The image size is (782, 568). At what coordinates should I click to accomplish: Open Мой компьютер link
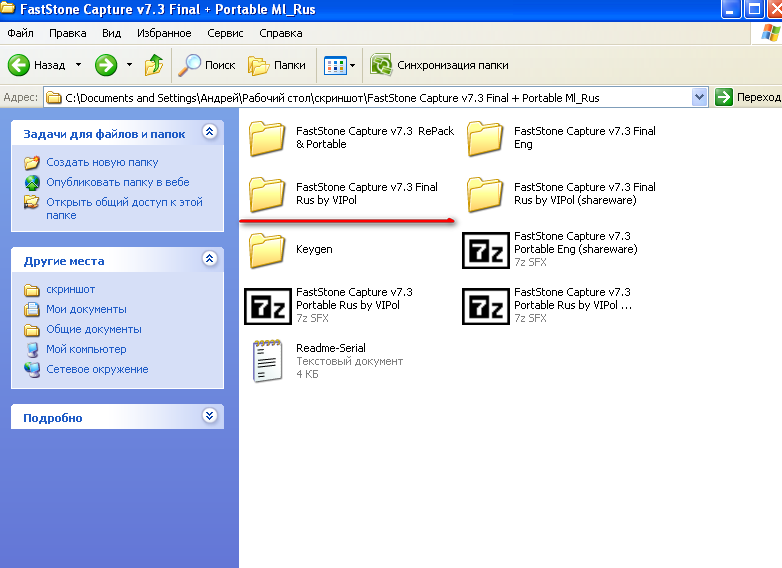click(x=86, y=350)
